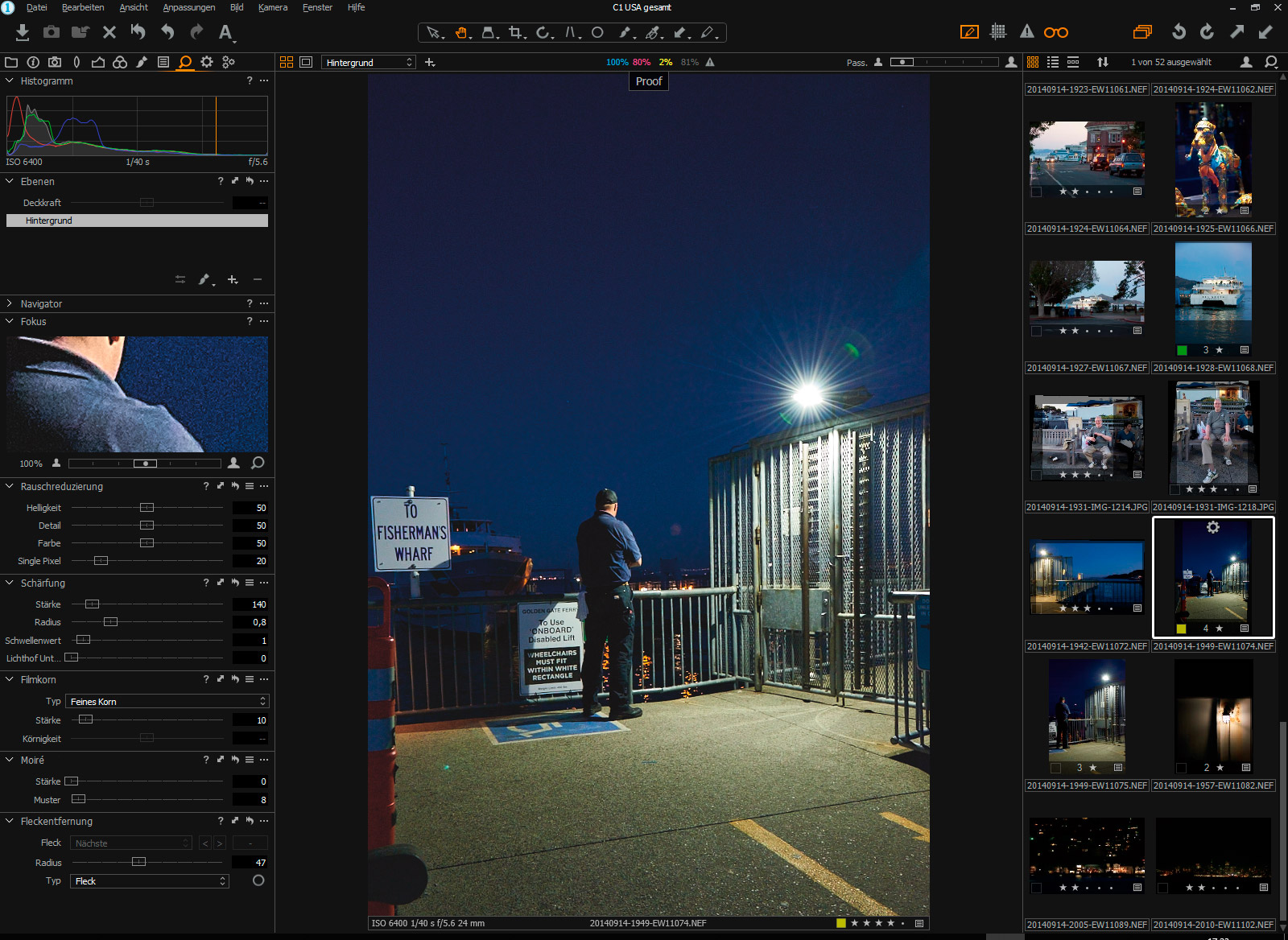Toggle multi-view grid in viewer toolbar

(x=287, y=62)
